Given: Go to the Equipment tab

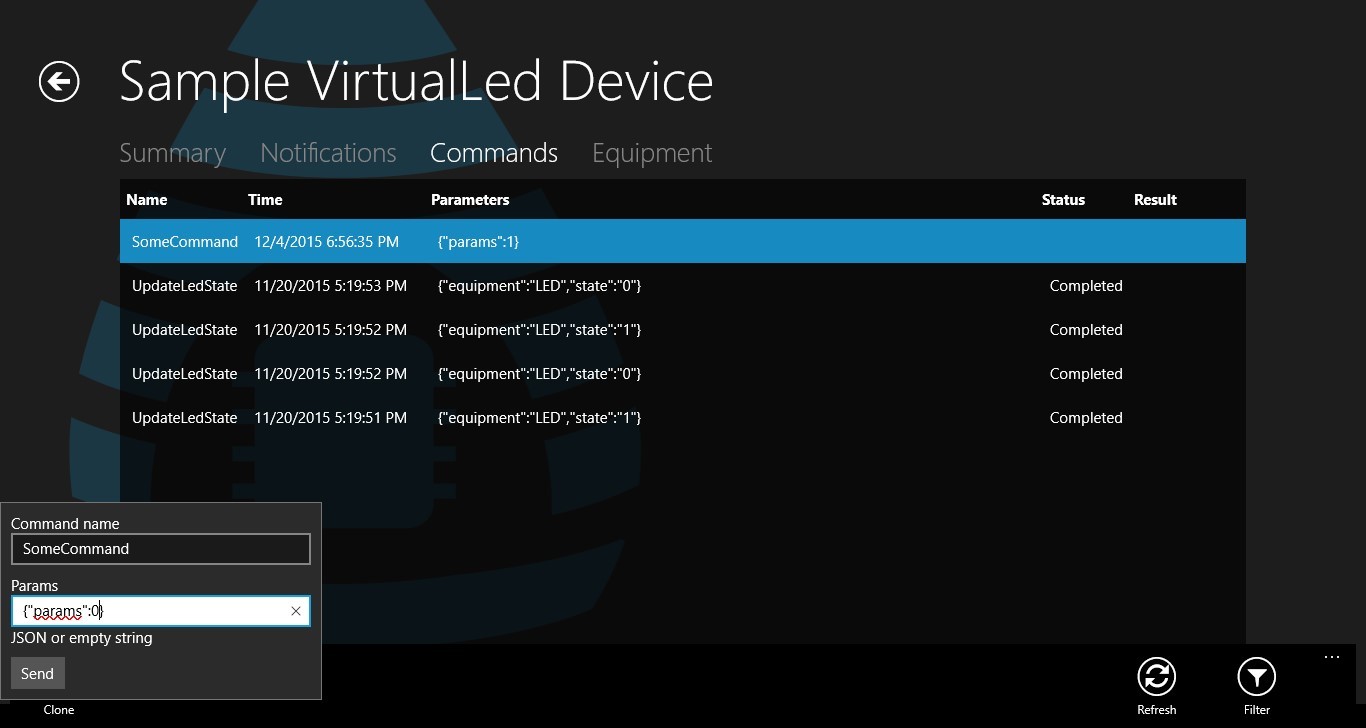Looking at the screenshot, I should [x=652, y=153].
